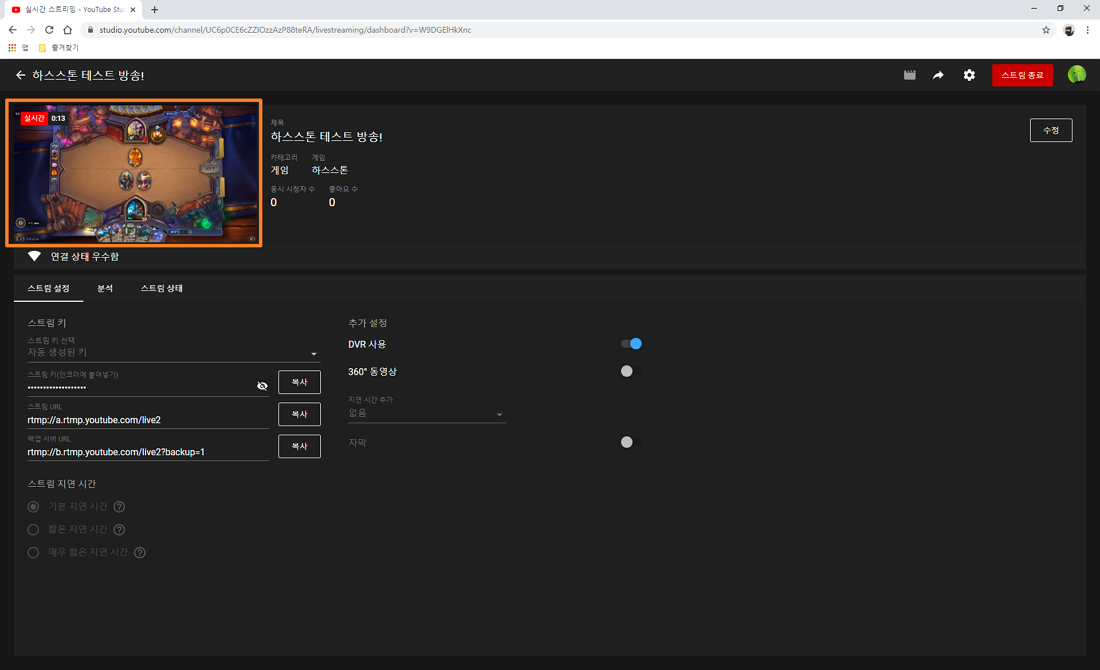Click the address bar URL
The width and height of the screenshot is (1100, 670).
[286, 29]
